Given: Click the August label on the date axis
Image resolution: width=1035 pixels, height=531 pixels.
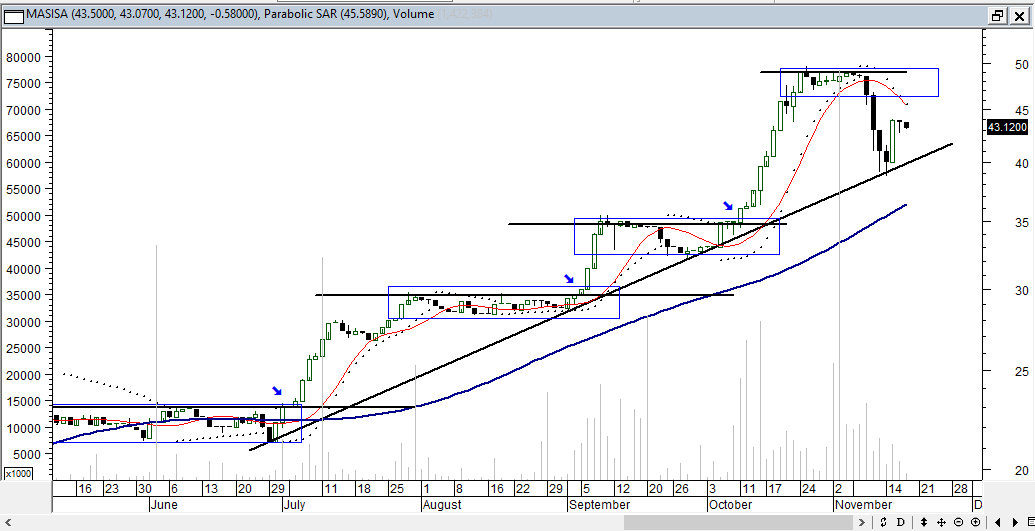Looking at the screenshot, I should tap(441, 505).
